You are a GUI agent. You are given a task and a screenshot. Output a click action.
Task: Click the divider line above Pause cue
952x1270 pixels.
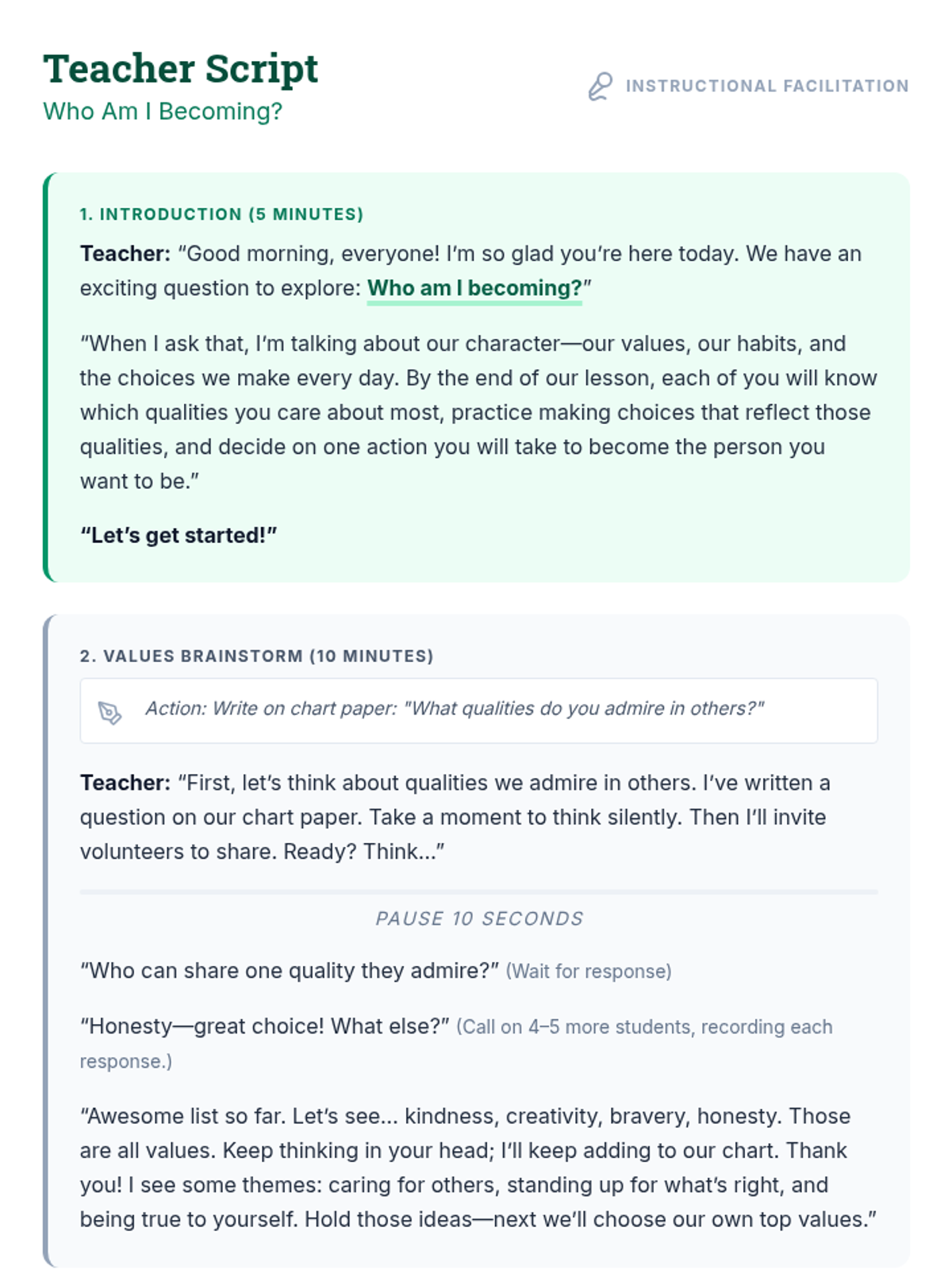click(478, 892)
